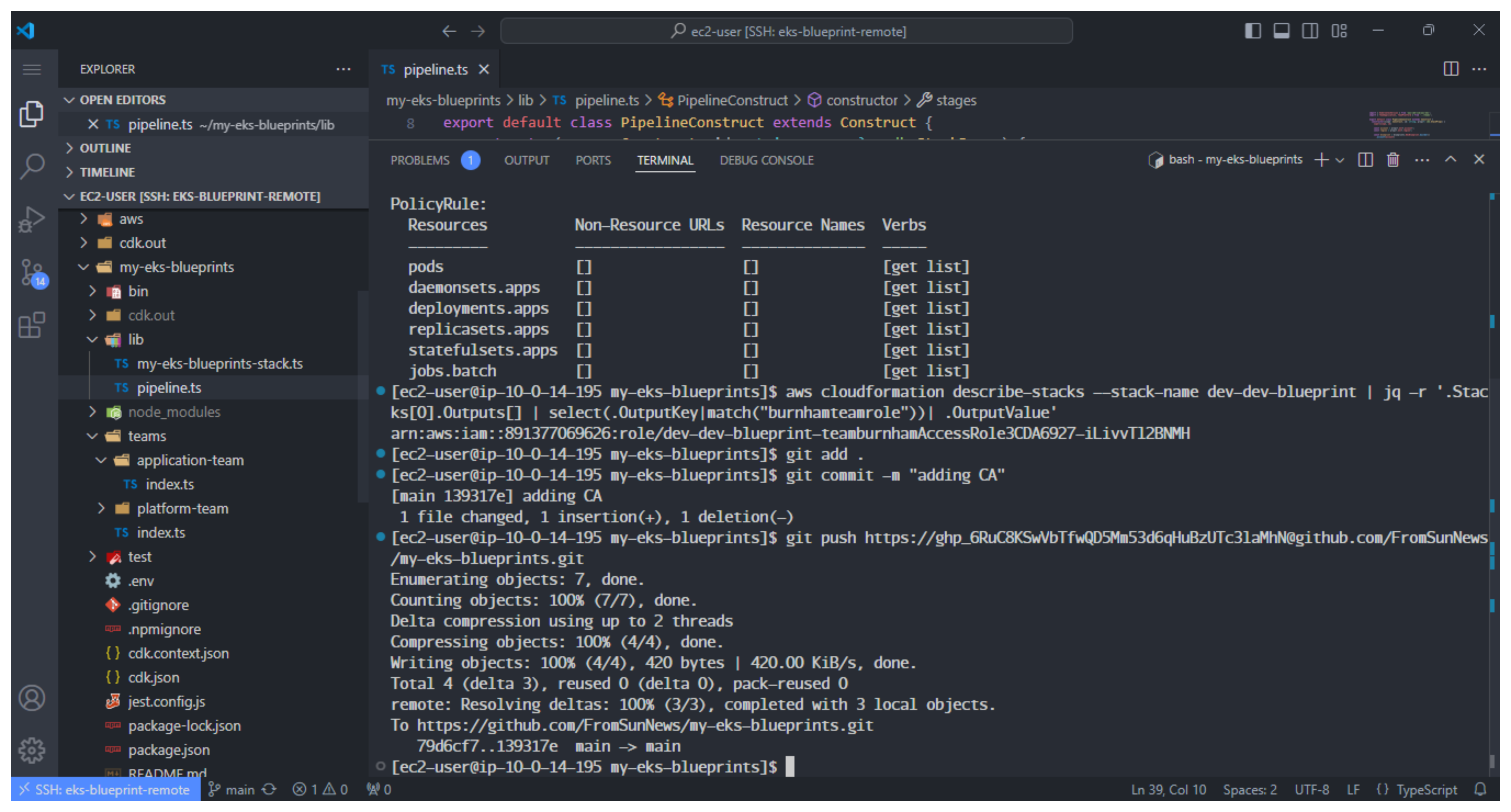Open Run and Debug view
The image size is (1511, 812).
32,219
